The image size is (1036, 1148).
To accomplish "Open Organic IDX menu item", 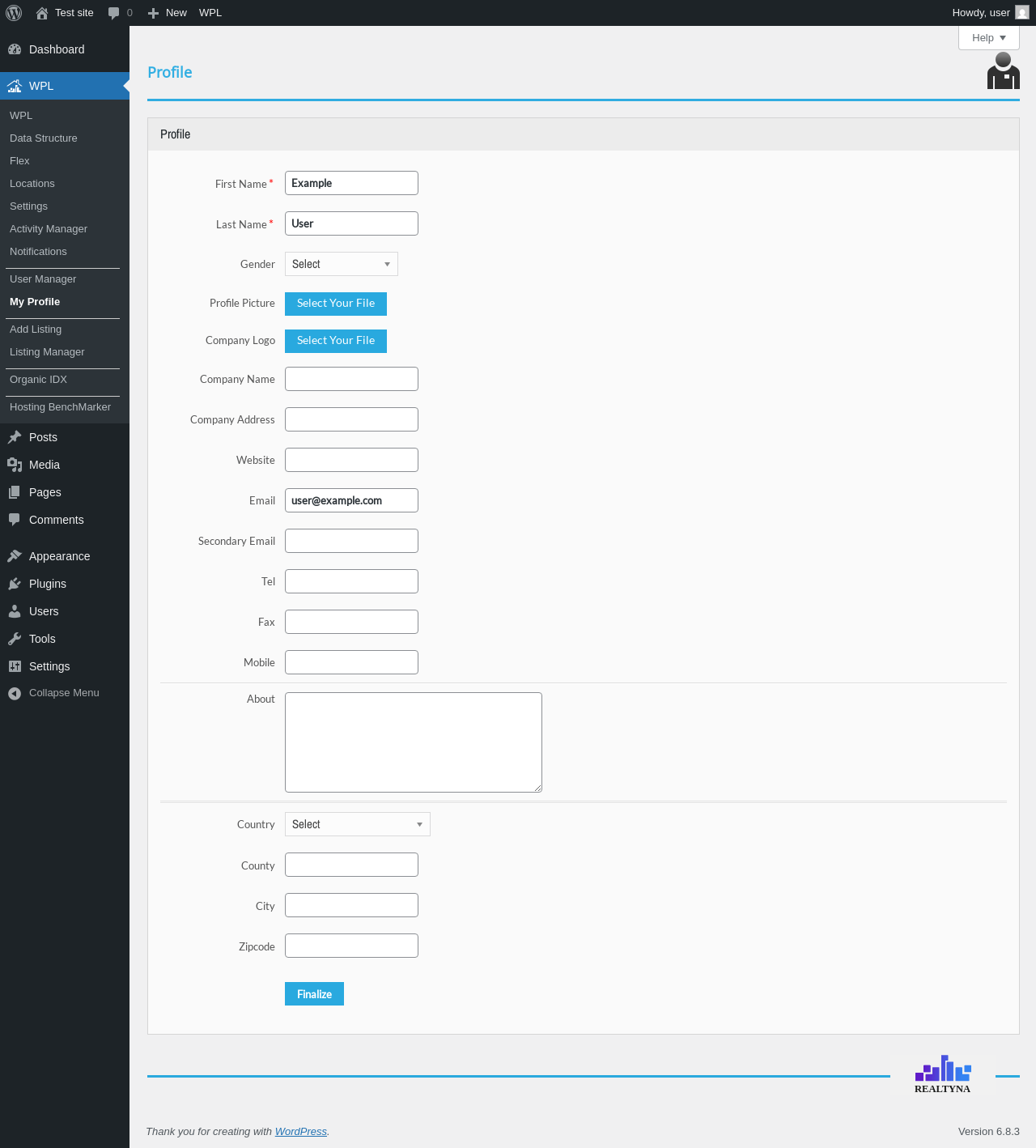I will [38, 380].
